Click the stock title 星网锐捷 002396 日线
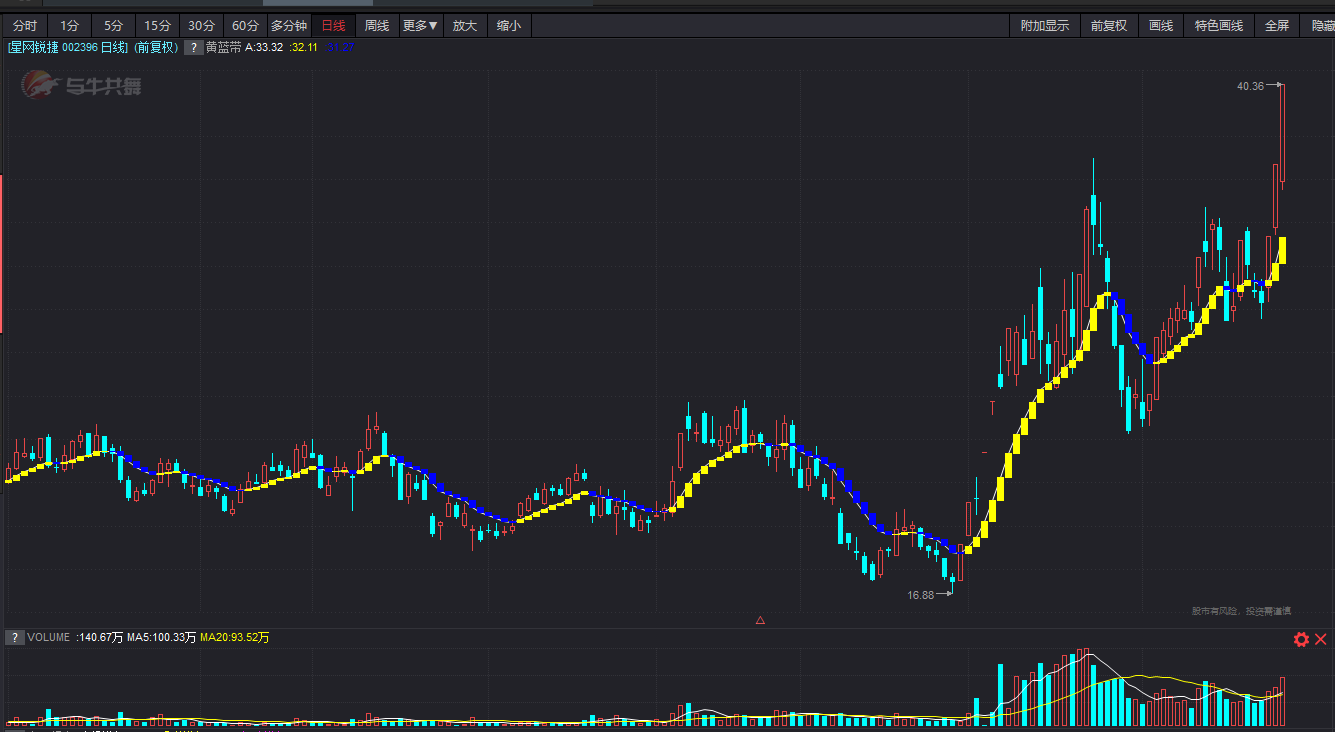 (x=67, y=47)
